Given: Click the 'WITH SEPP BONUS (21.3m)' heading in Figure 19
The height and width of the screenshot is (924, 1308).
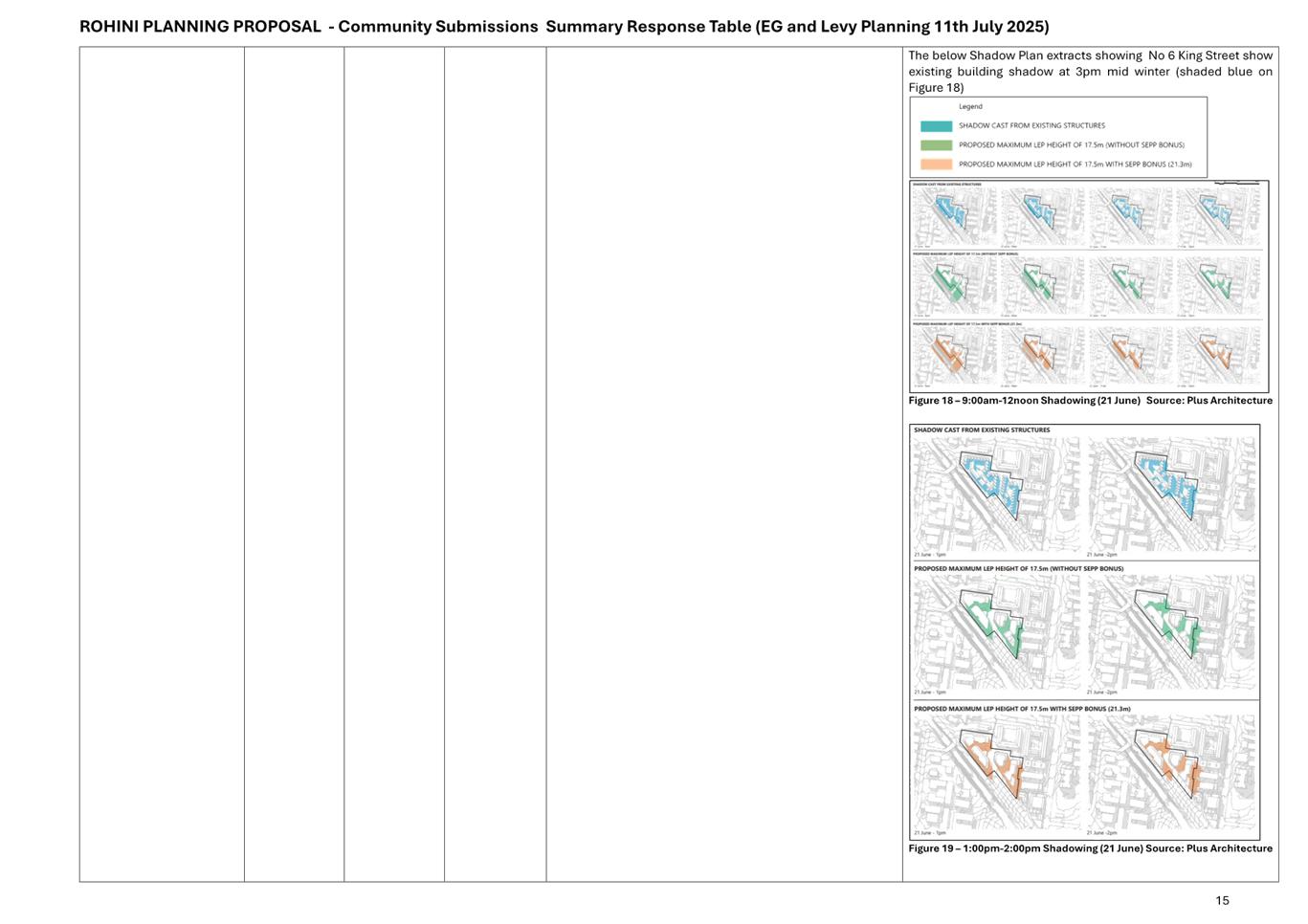Looking at the screenshot, I should [x=1022, y=709].
